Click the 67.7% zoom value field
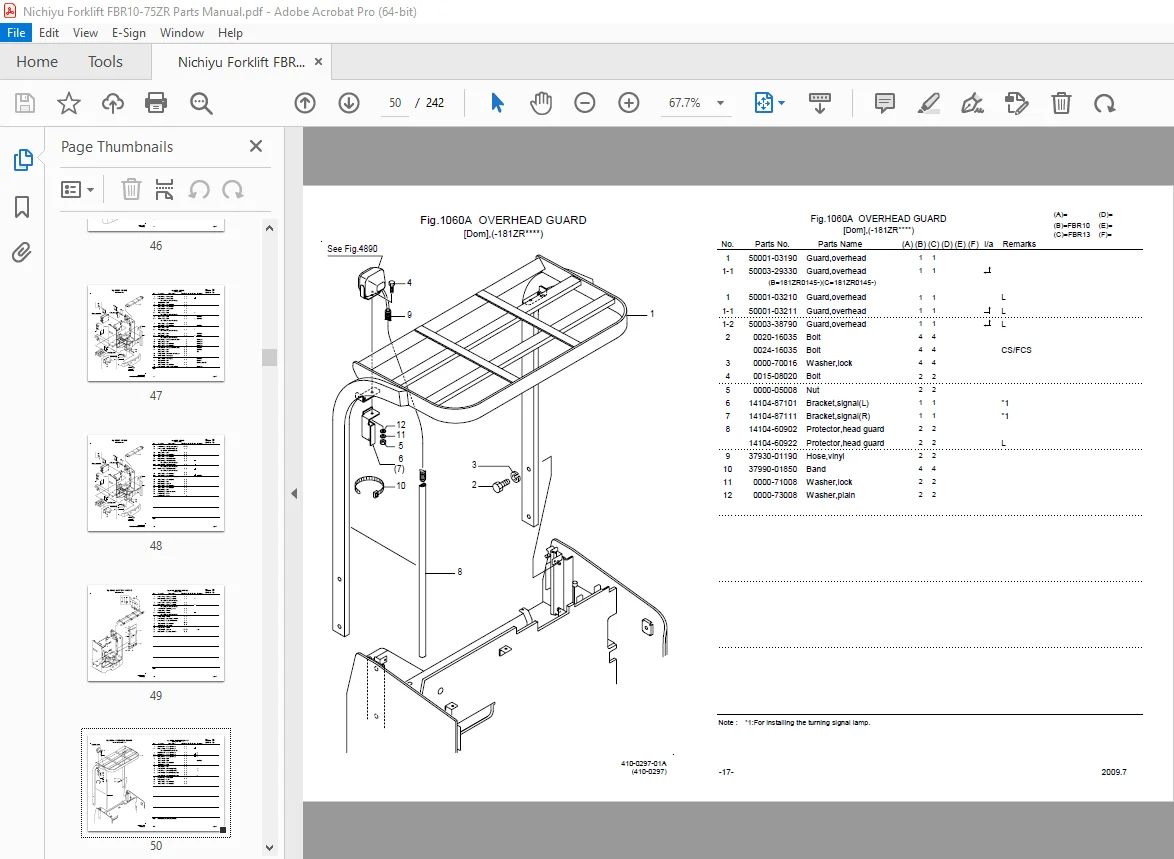 click(x=684, y=103)
